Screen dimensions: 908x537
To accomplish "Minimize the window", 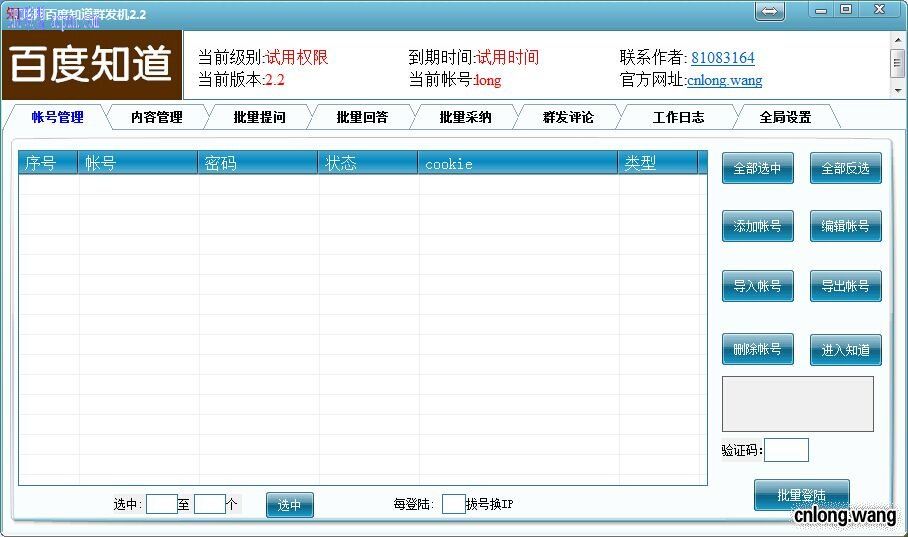I will 821,10.
